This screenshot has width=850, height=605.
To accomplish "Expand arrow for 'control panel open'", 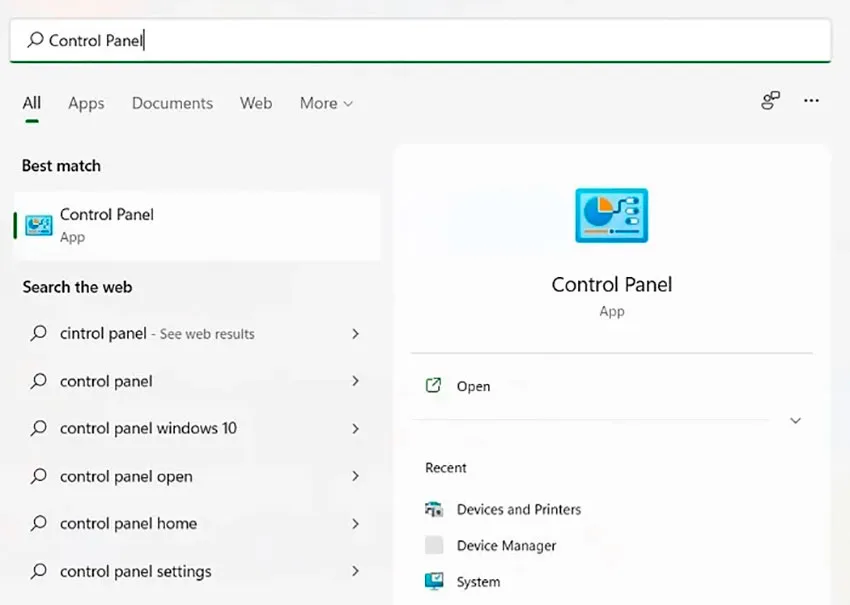I will point(355,476).
